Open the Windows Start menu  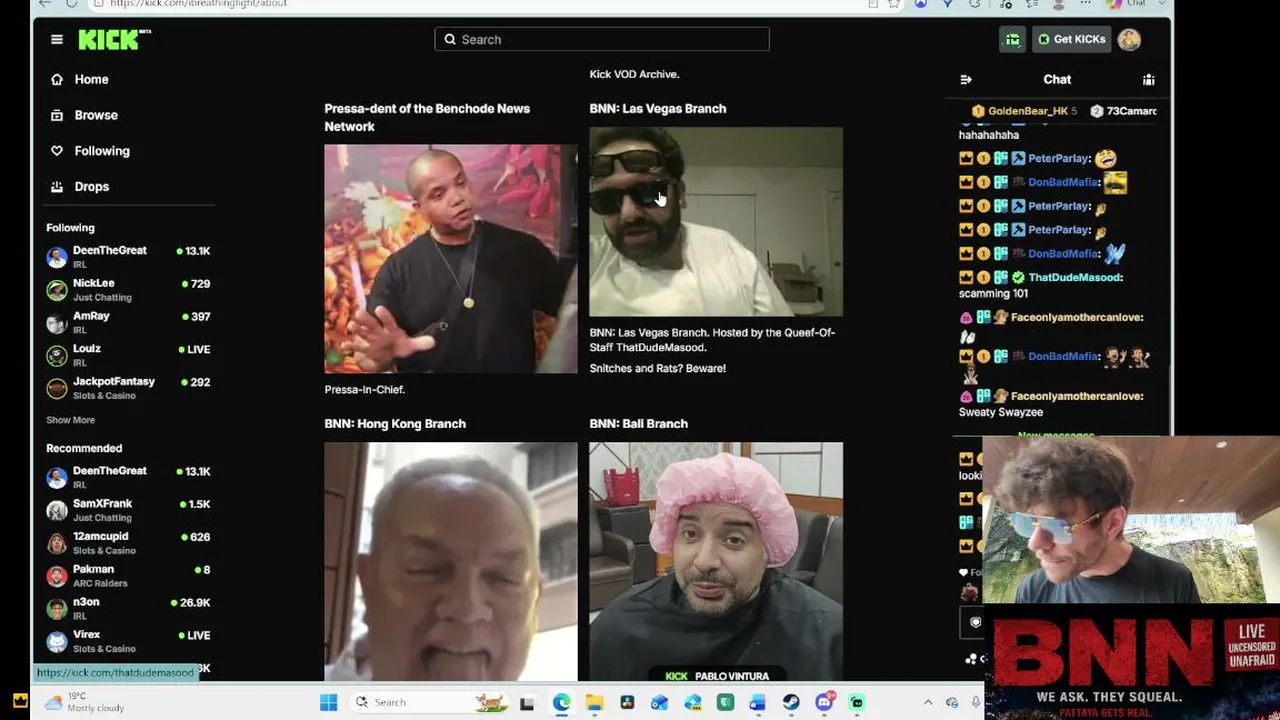click(329, 702)
